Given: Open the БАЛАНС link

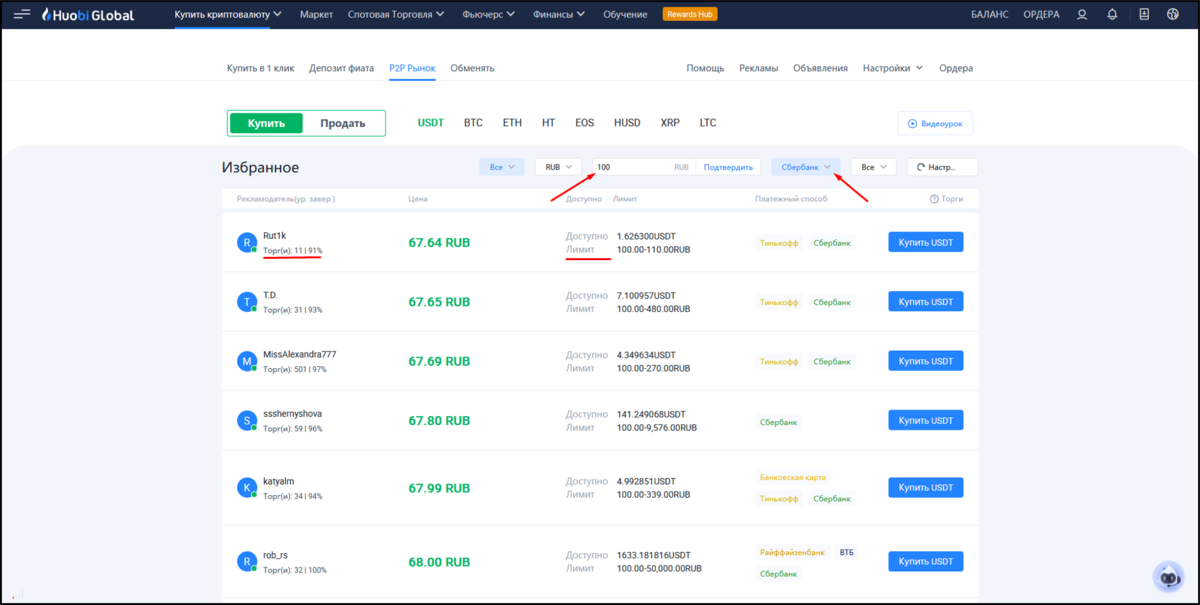Looking at the screenshot, I should (x=989, y=14).
